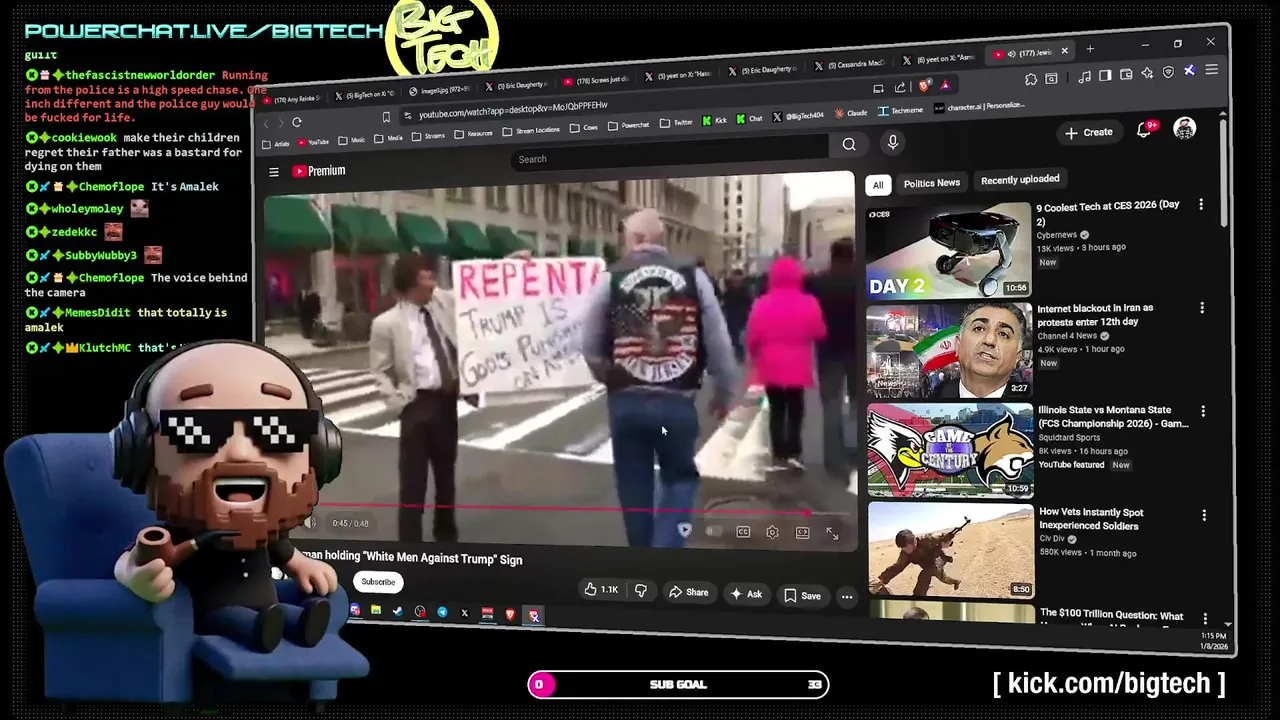
Task: Open Steam from the taskbar
Action: click(398, 611)
